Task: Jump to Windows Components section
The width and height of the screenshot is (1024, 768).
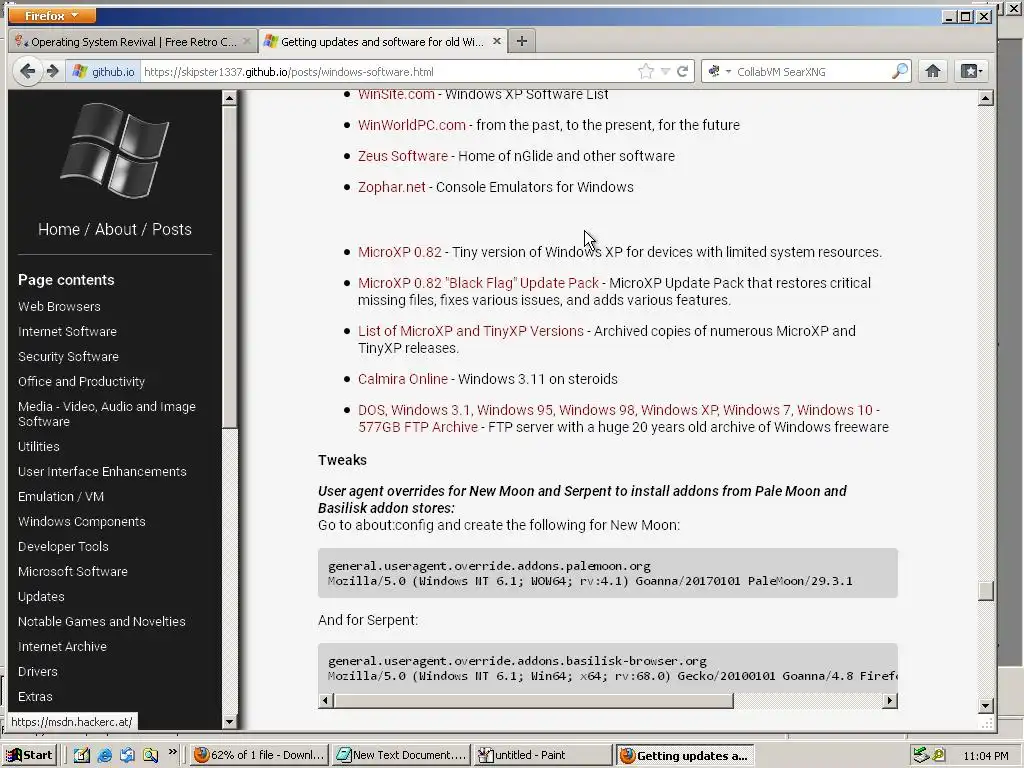Action: point(82,522)
